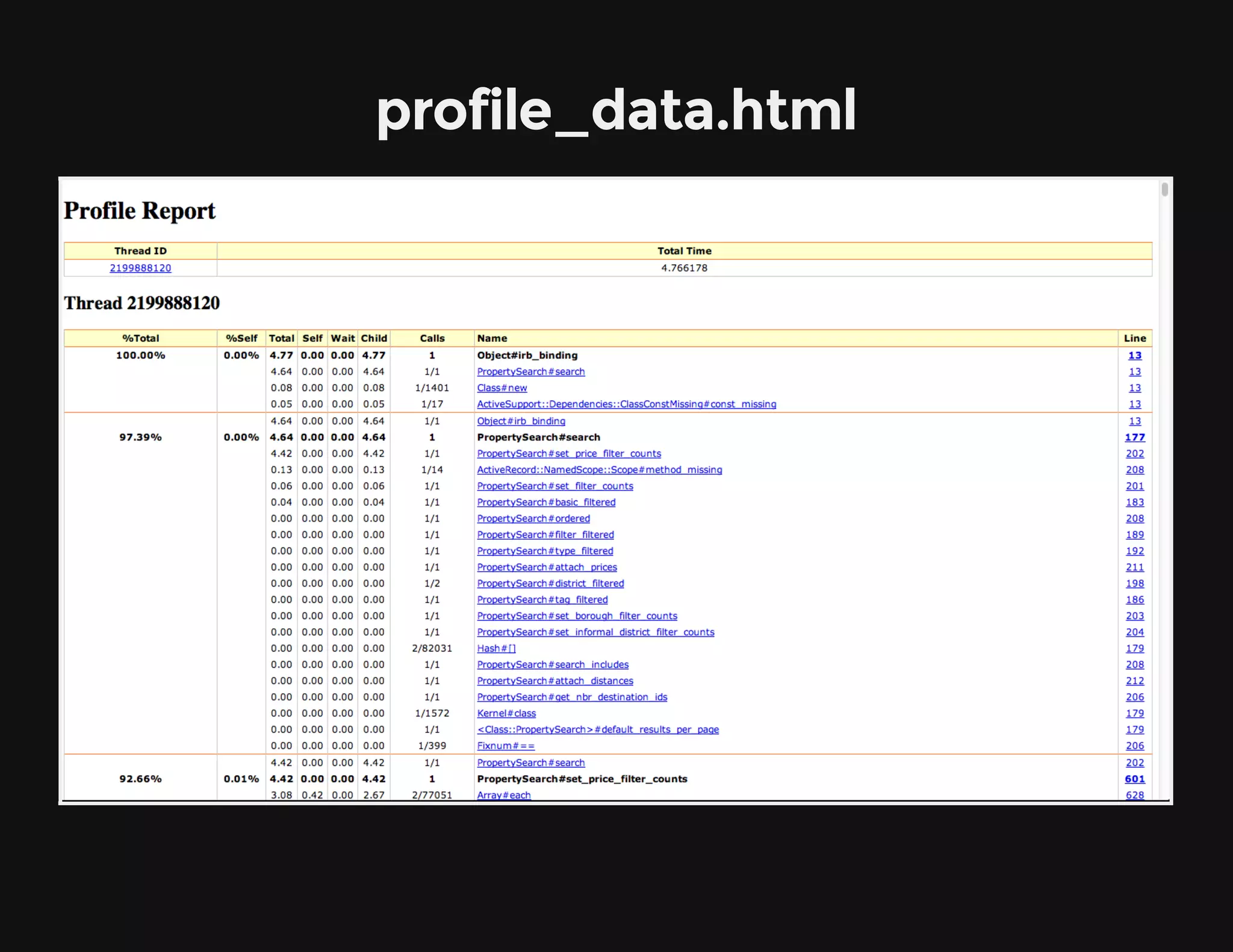Click line 186 link for tag_filtered
Screen dimensions: 1233x952
click(1135, 600)
